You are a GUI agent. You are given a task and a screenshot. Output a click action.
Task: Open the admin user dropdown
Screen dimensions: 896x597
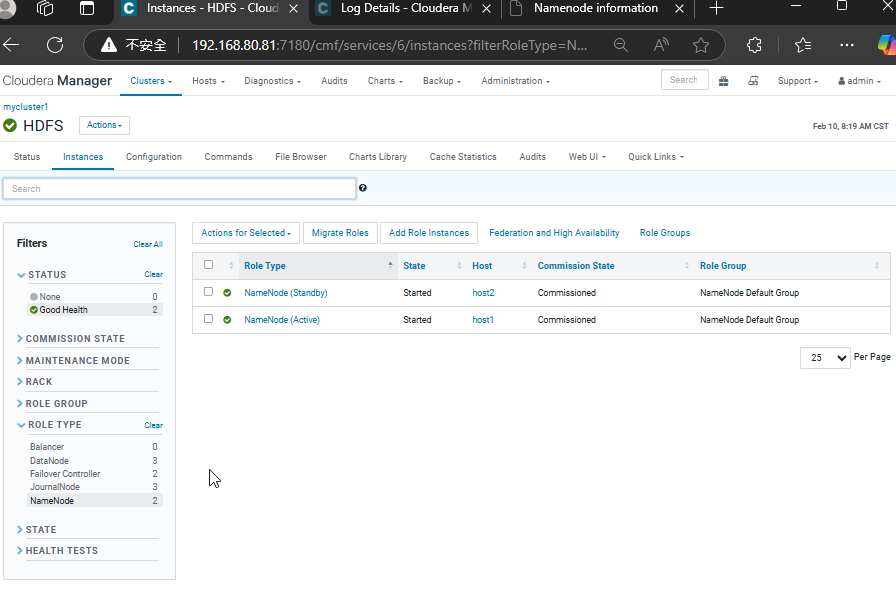(859, 81)
